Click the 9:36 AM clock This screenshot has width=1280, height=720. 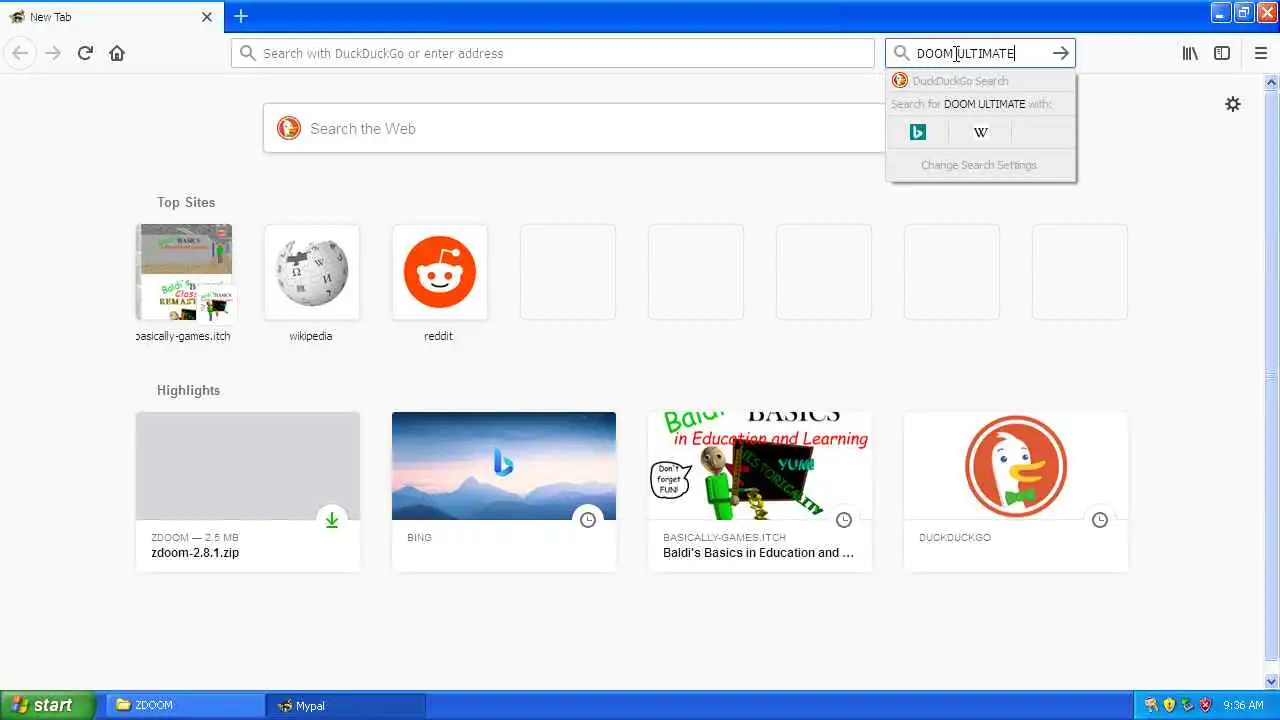pyautogui.click(x=1244, y=705)
